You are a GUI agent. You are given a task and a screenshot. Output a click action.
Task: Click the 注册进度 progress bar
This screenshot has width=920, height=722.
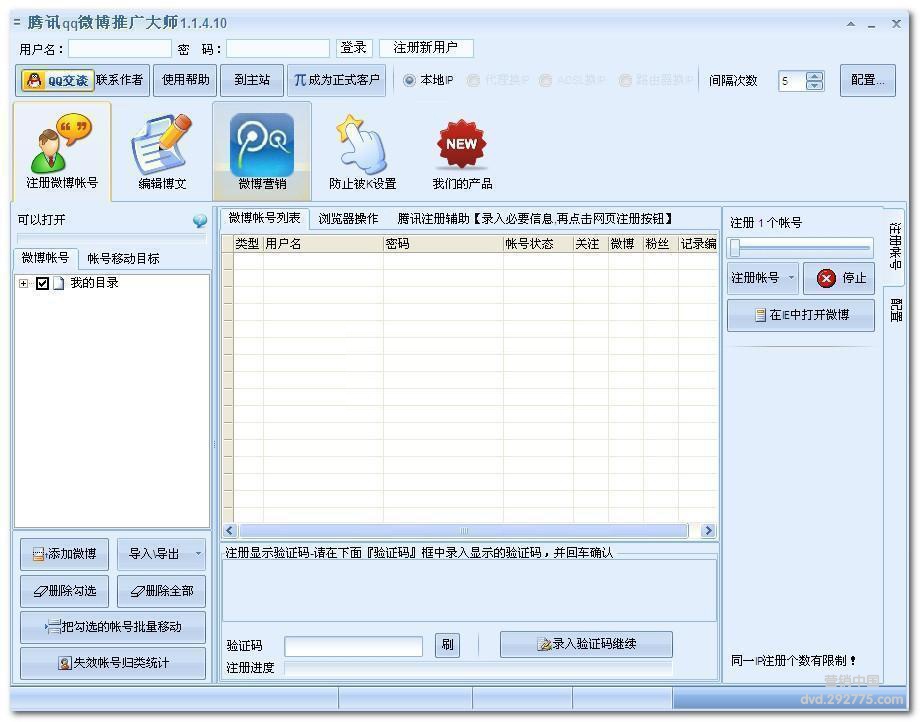point(478,668)
